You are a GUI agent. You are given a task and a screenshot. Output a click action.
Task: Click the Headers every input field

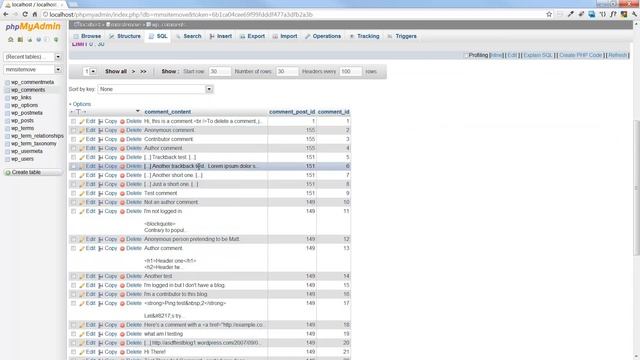click(351, 71)
